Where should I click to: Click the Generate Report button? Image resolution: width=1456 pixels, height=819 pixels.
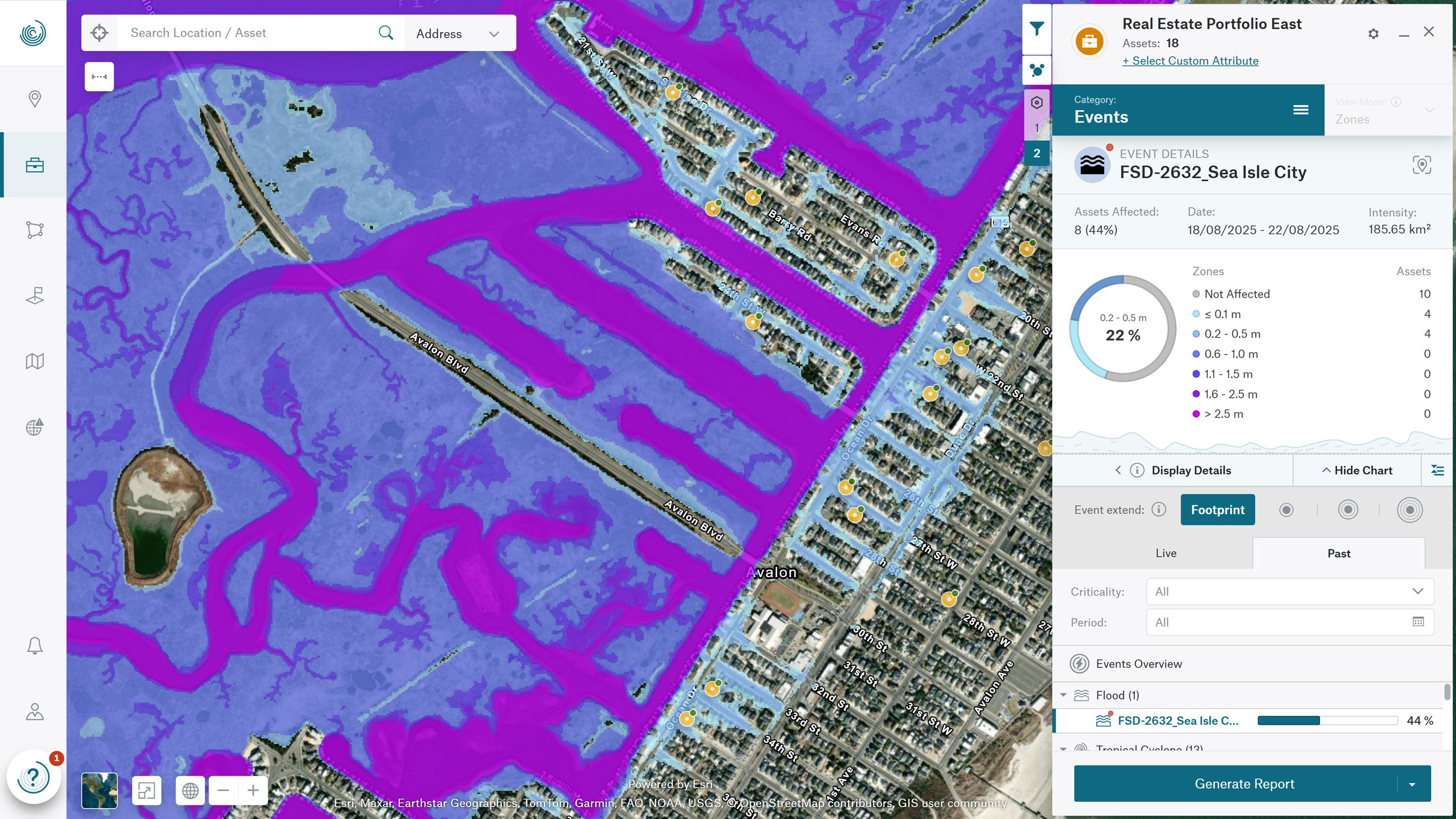(1243, 783)
